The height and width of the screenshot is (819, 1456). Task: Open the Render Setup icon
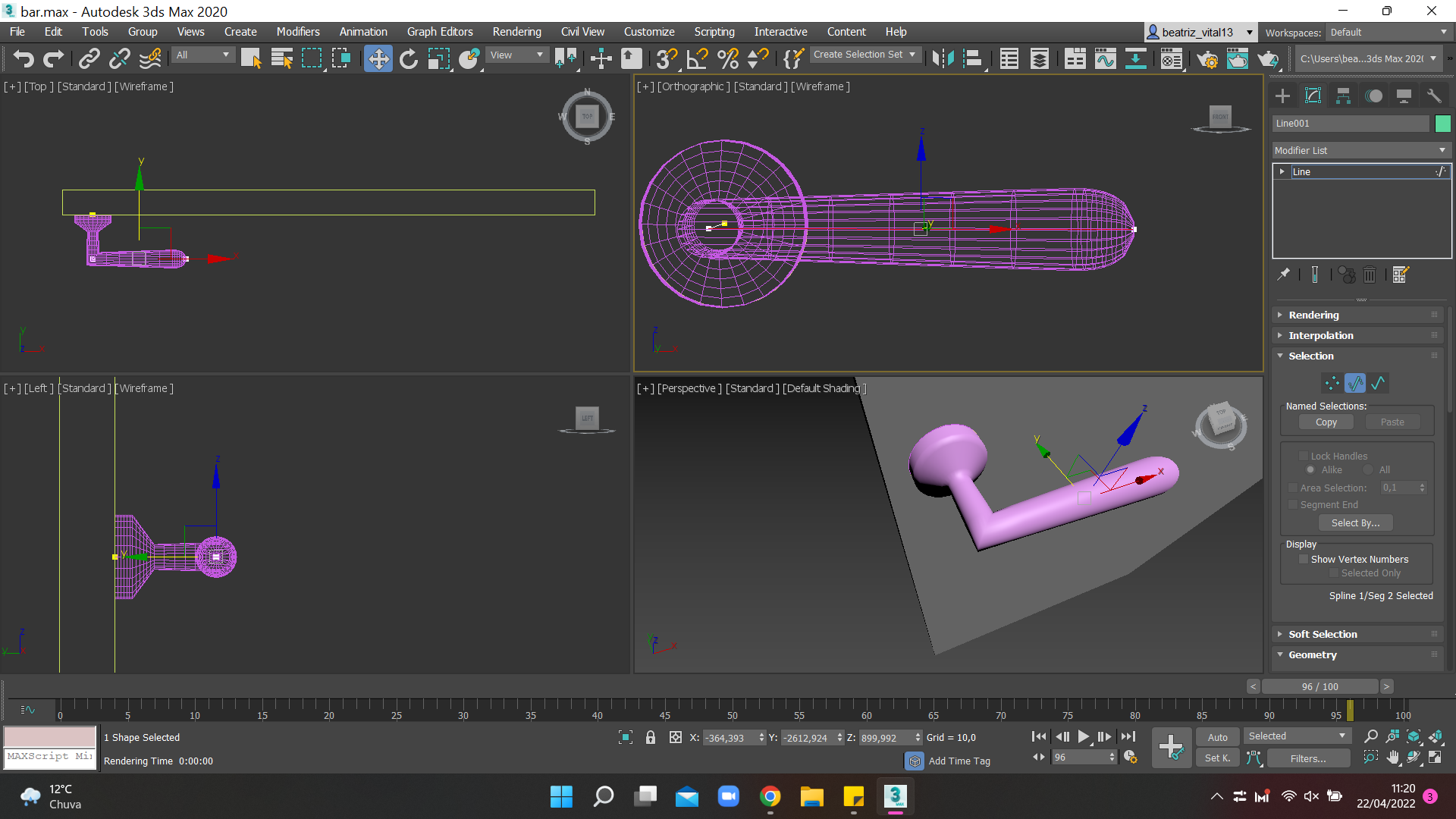pyautogui.click(x=1207, y=58)
